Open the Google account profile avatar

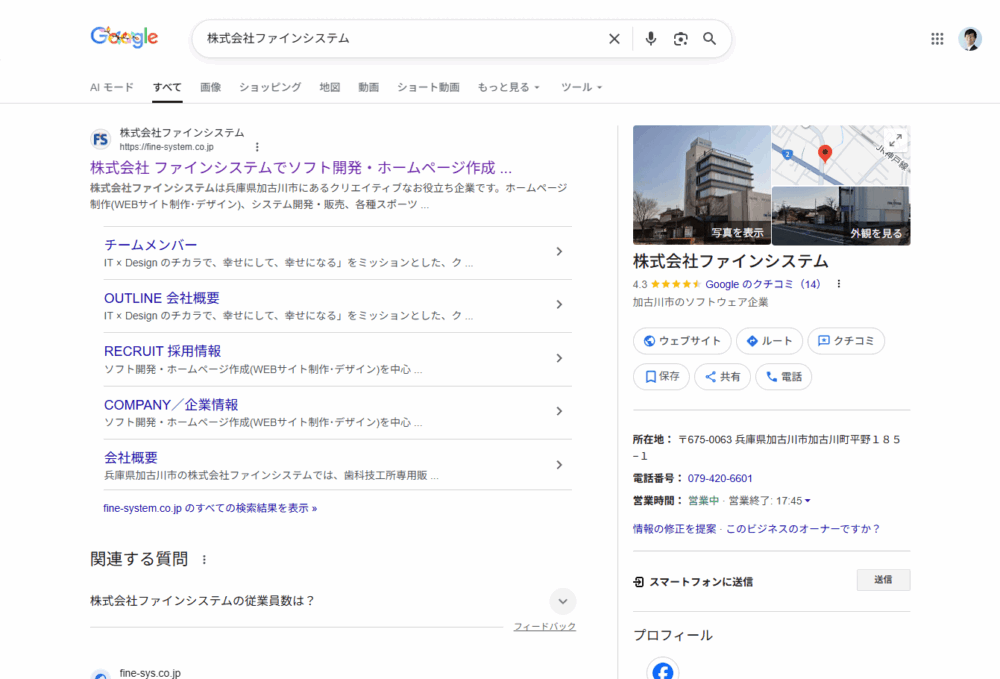pyautogui.click(x=970, y=39)
